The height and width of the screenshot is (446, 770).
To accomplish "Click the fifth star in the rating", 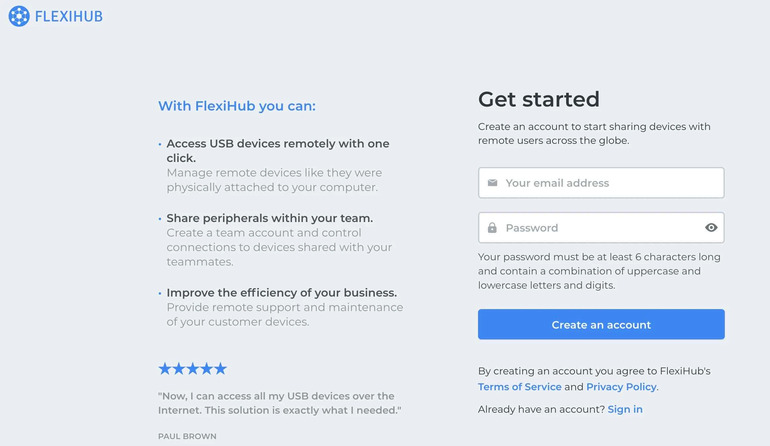I will tap(221, 369).
